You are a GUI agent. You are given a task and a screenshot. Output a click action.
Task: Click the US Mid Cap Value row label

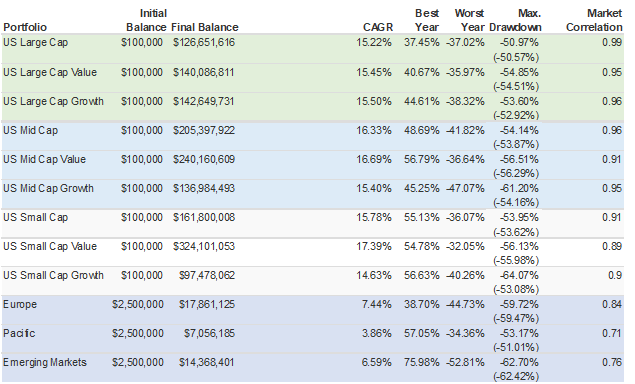[x=45, y=159]
